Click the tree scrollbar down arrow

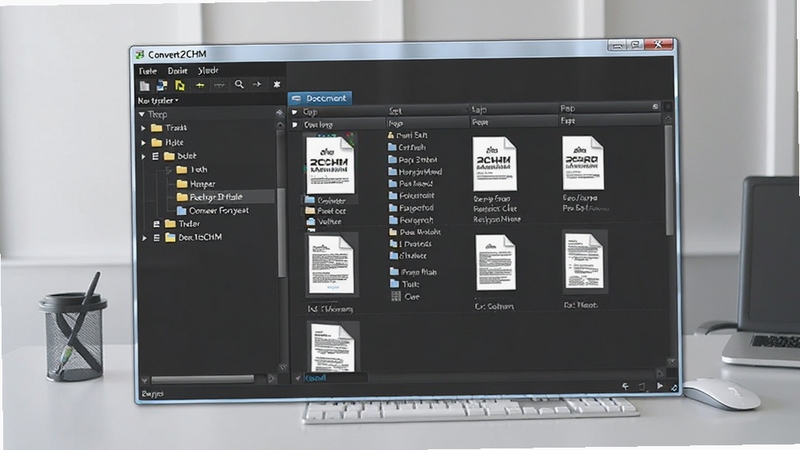tap(282, 367)
